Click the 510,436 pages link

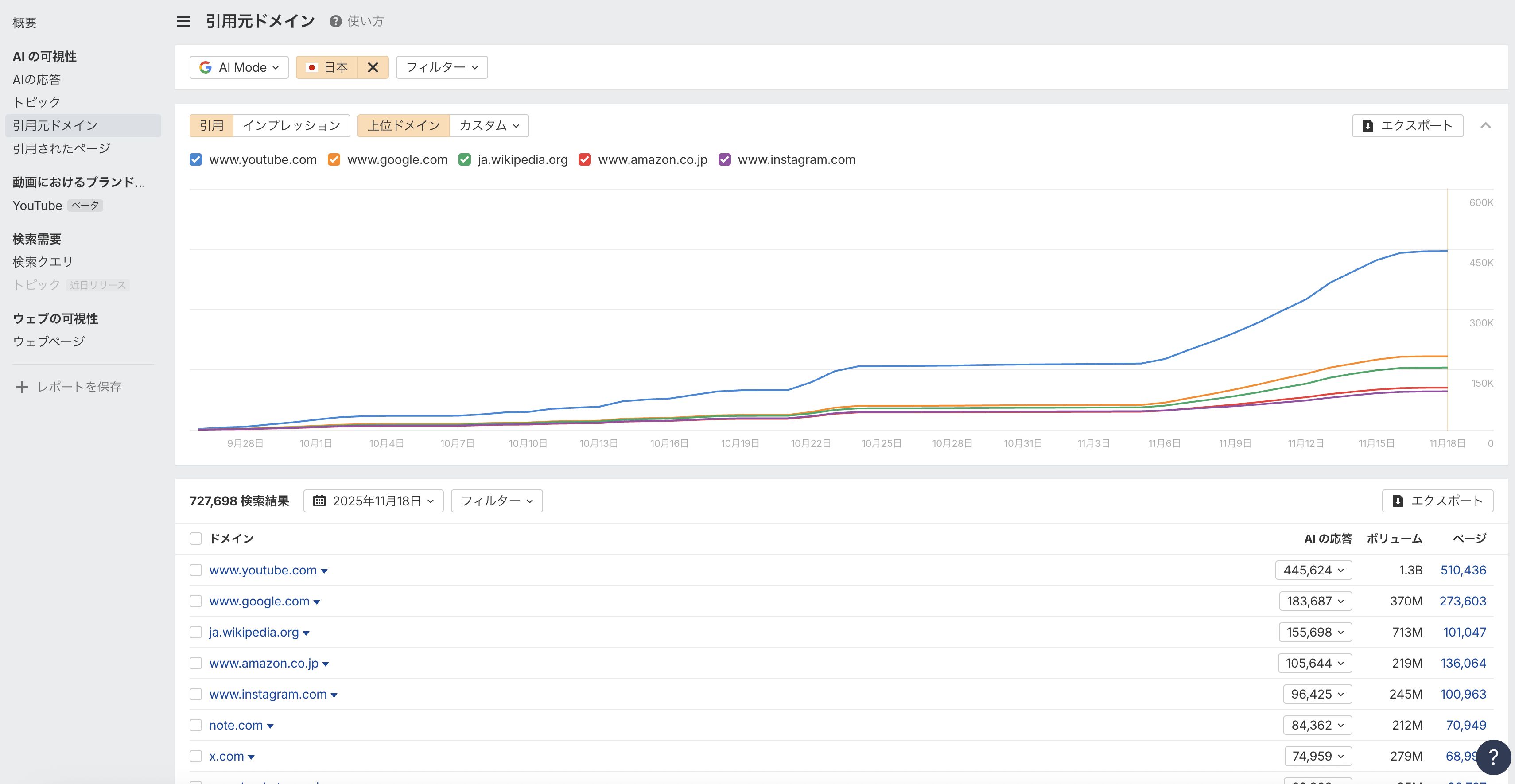pyautogui.click(x=1463, y=570)
